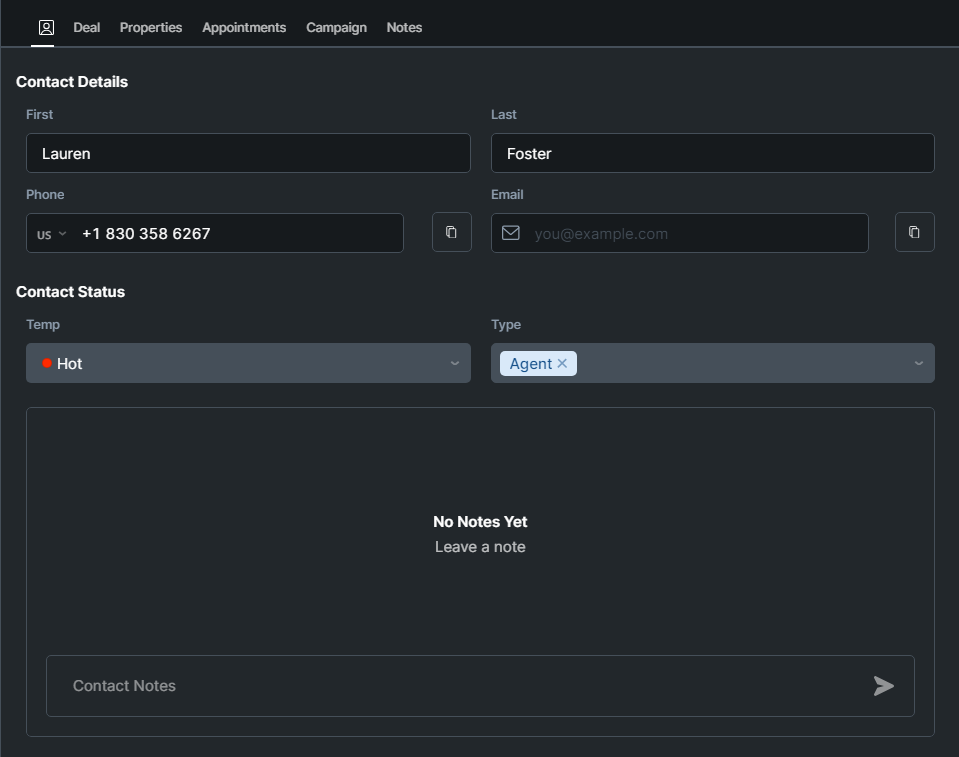This screenshot has width=959, height=757.
Task: Select the Campaign tab
Action: pos(336,28)
